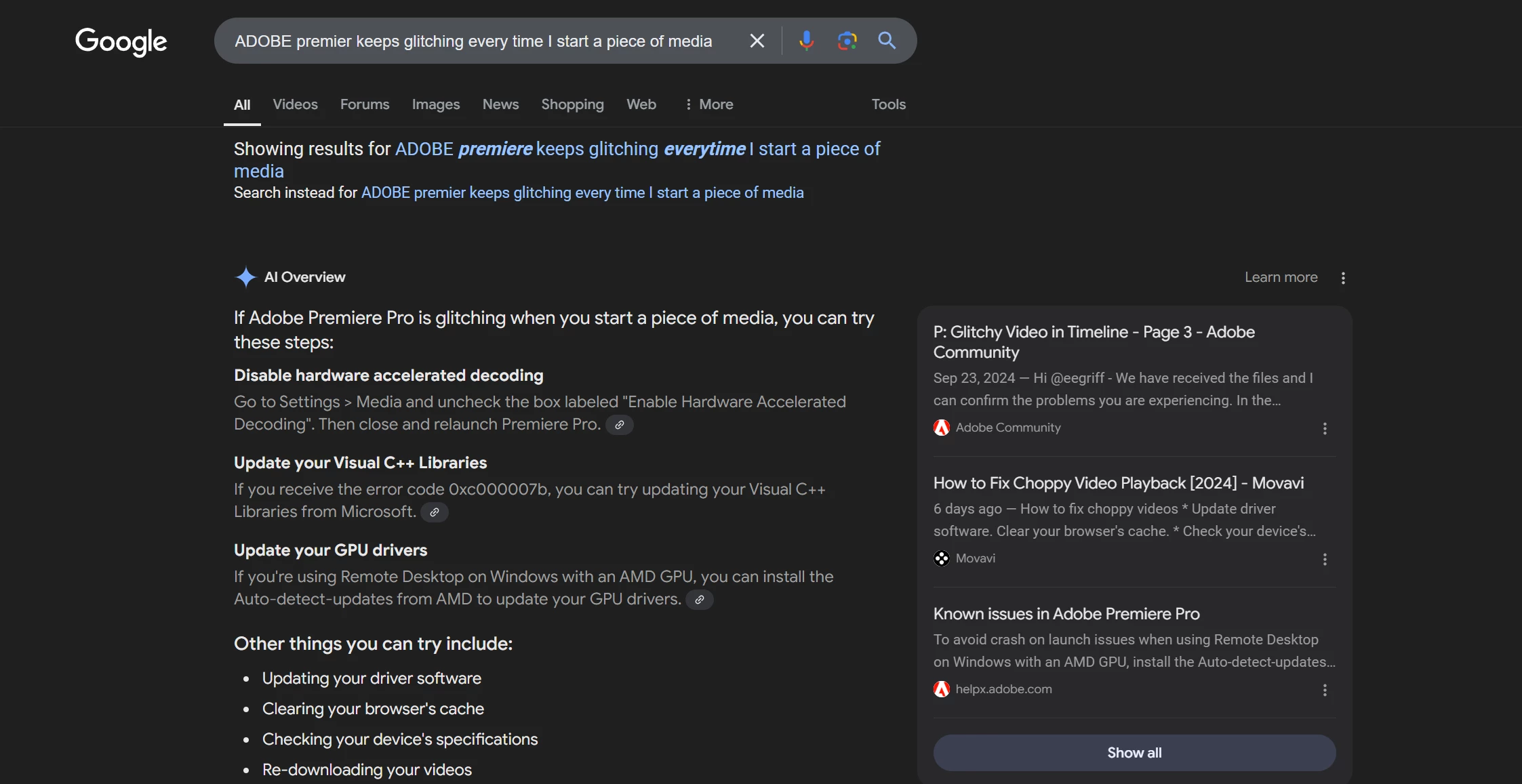
Task: Open Google Lens image search icon
Action: pos(847,41)
